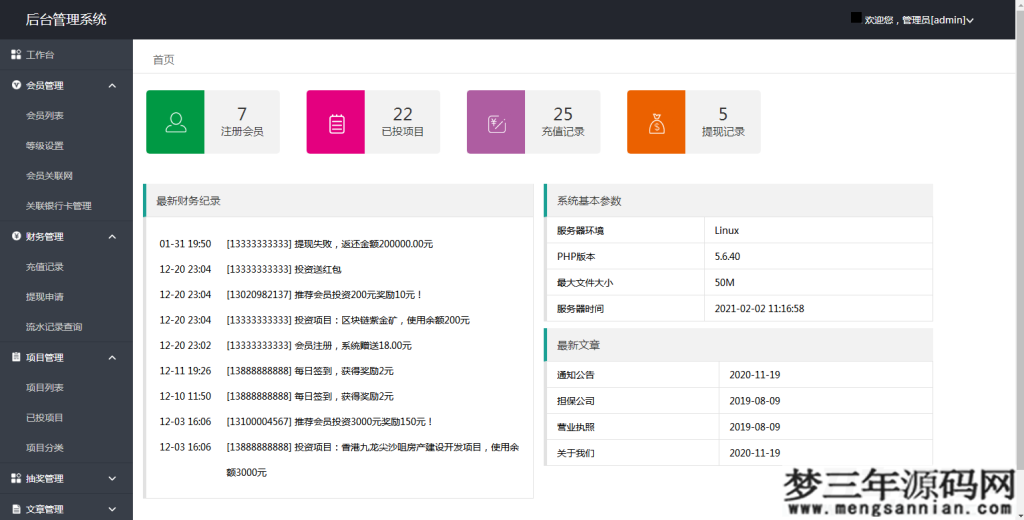Open the 提现记录 count of 5

[x=723, y=114]
